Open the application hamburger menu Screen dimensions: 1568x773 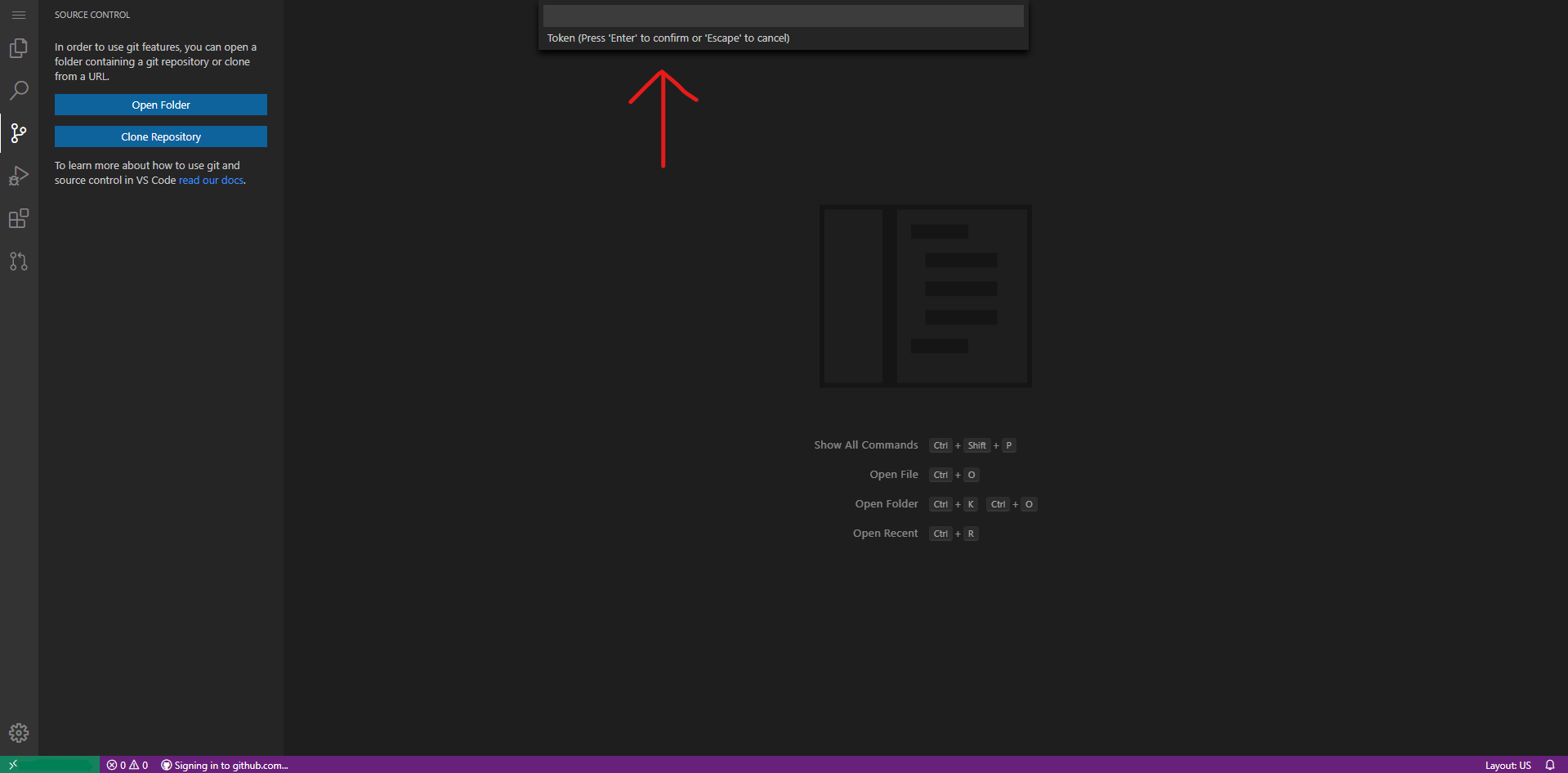tap(19, 15)
